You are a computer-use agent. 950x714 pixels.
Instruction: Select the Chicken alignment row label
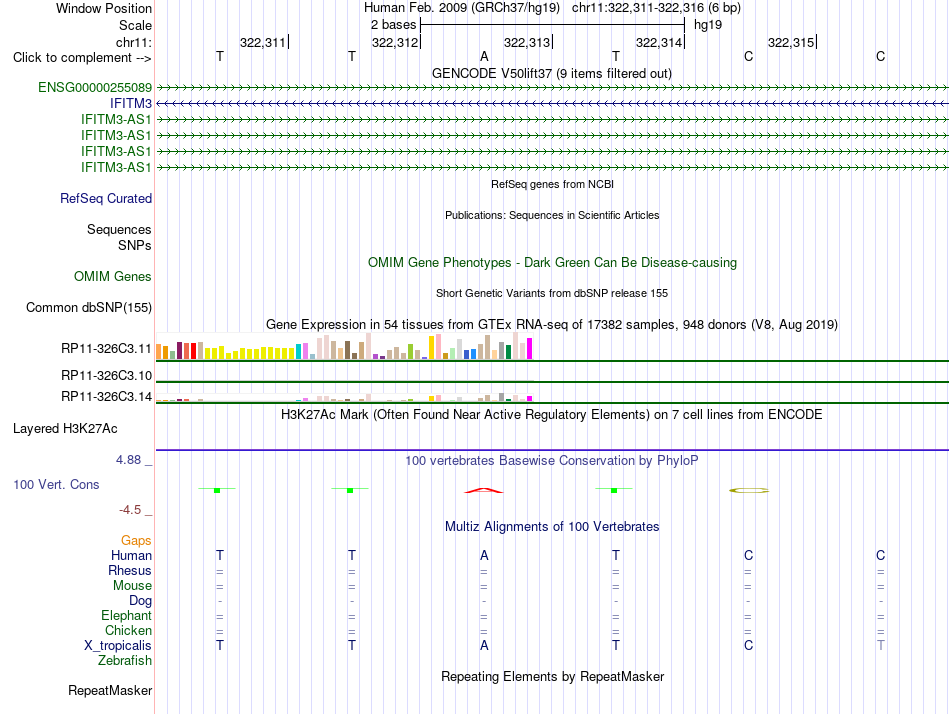[x=128, y=630]
